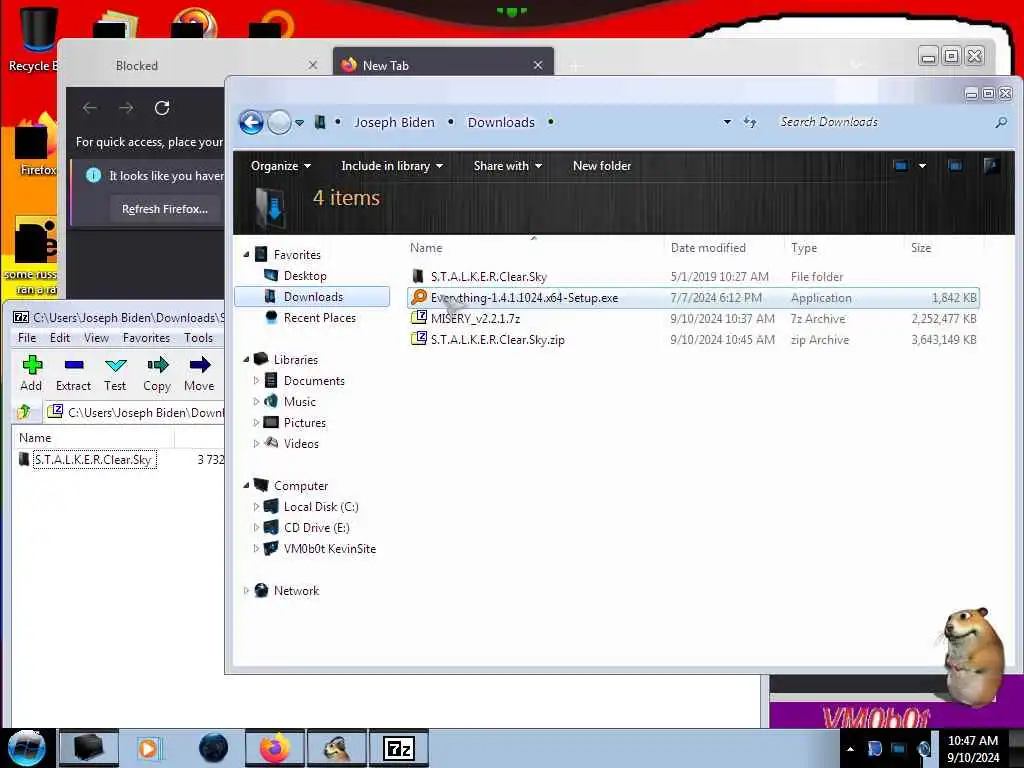The width and height of the screenshot is (1024, 768).
Task: Sort by Type column header
Action: [844, 248]
